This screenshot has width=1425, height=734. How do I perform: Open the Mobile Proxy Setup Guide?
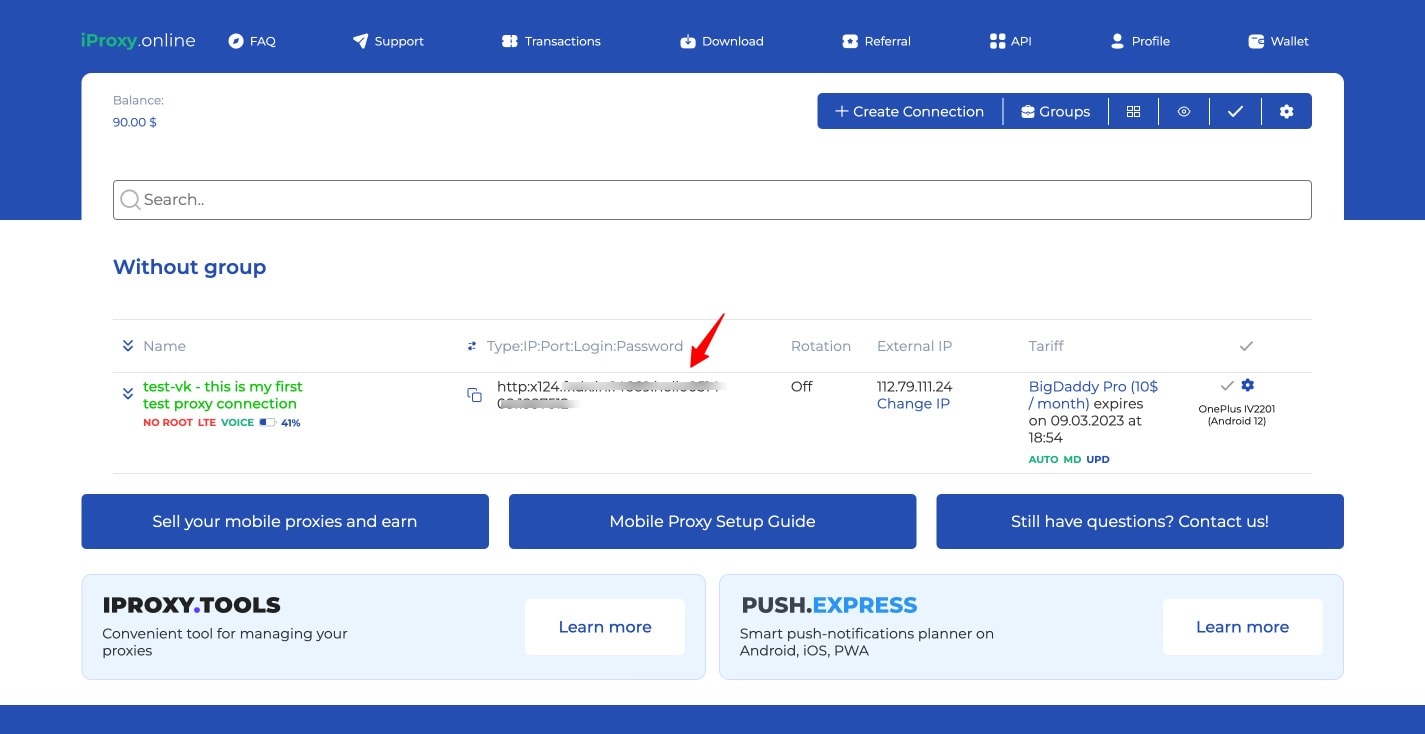click(712, 521)
